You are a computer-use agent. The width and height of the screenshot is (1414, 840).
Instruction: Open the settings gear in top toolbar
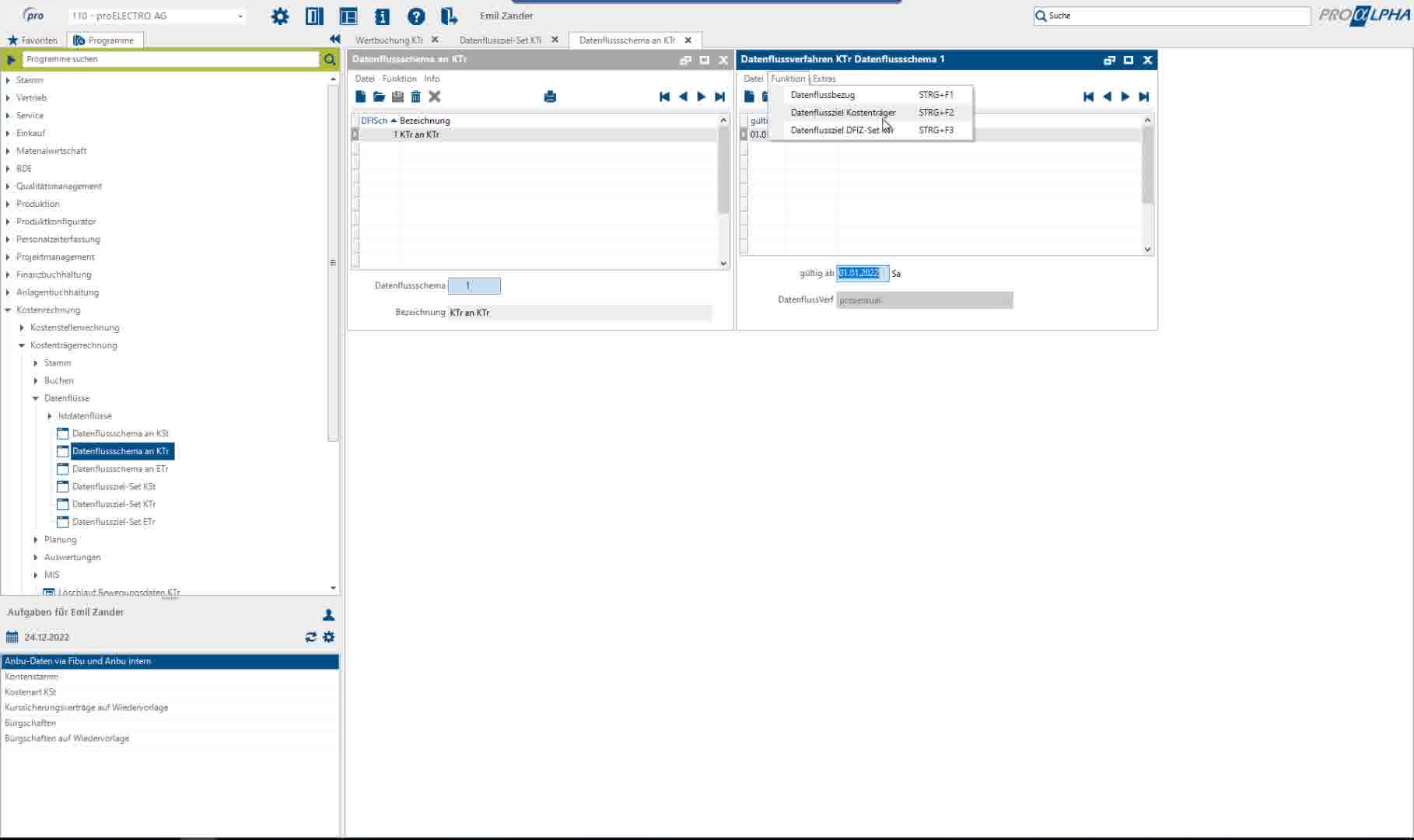[280, 16]
